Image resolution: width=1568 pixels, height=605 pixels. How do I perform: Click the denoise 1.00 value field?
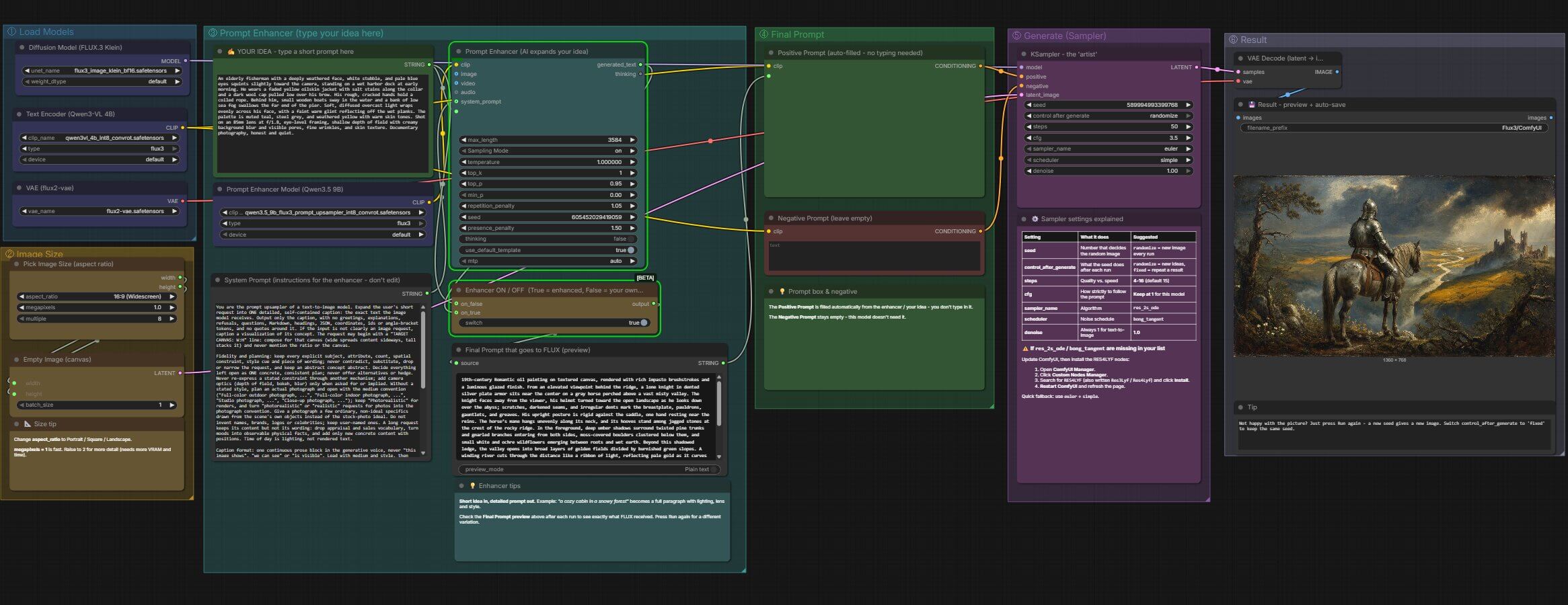[x=1109, y=171]
